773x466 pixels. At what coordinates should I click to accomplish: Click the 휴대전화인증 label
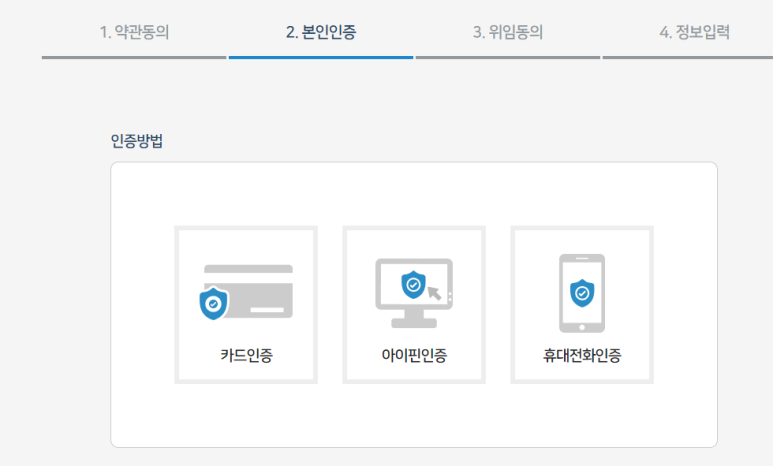582,355
